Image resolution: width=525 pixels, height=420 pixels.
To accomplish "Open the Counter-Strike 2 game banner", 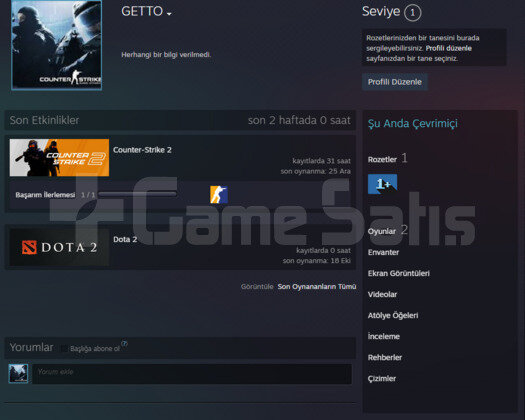I will coord(59,157).
